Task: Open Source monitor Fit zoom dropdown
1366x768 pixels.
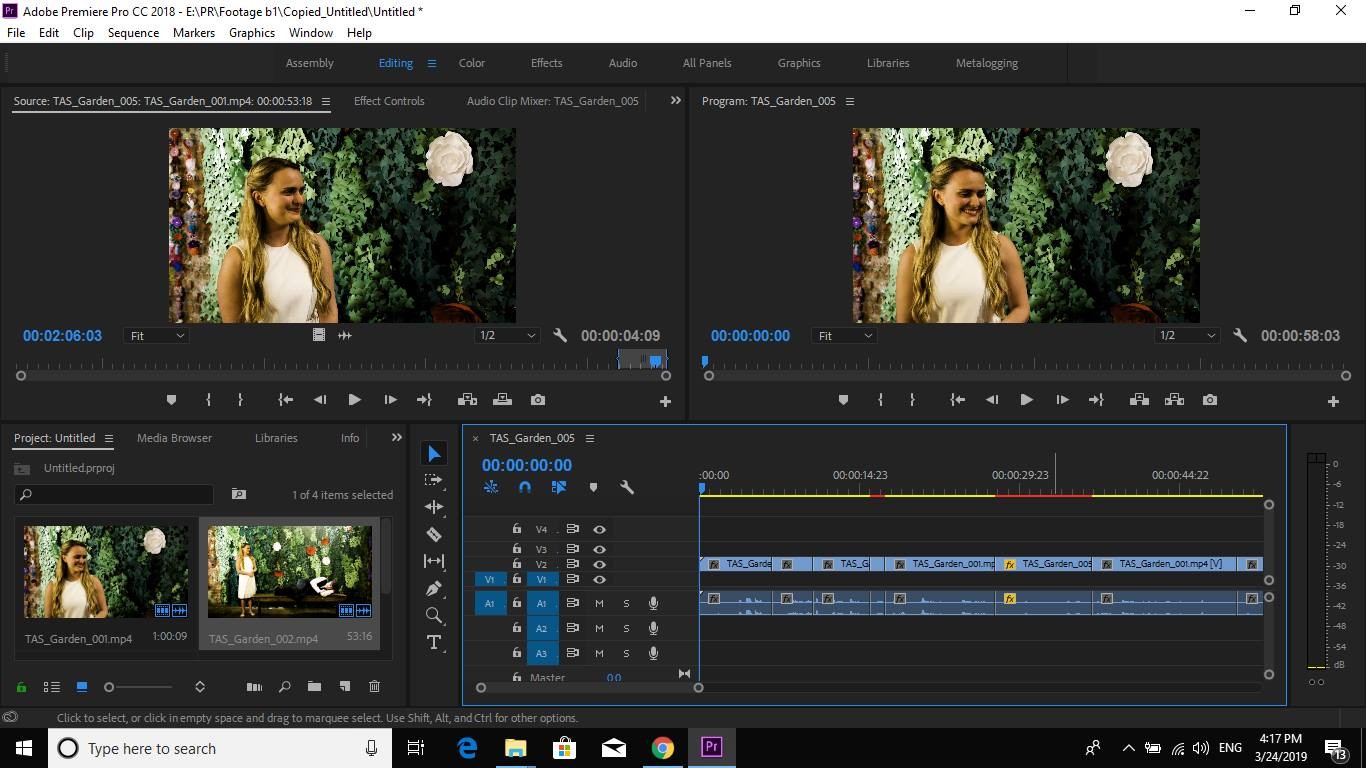Action: pos(156,336)
